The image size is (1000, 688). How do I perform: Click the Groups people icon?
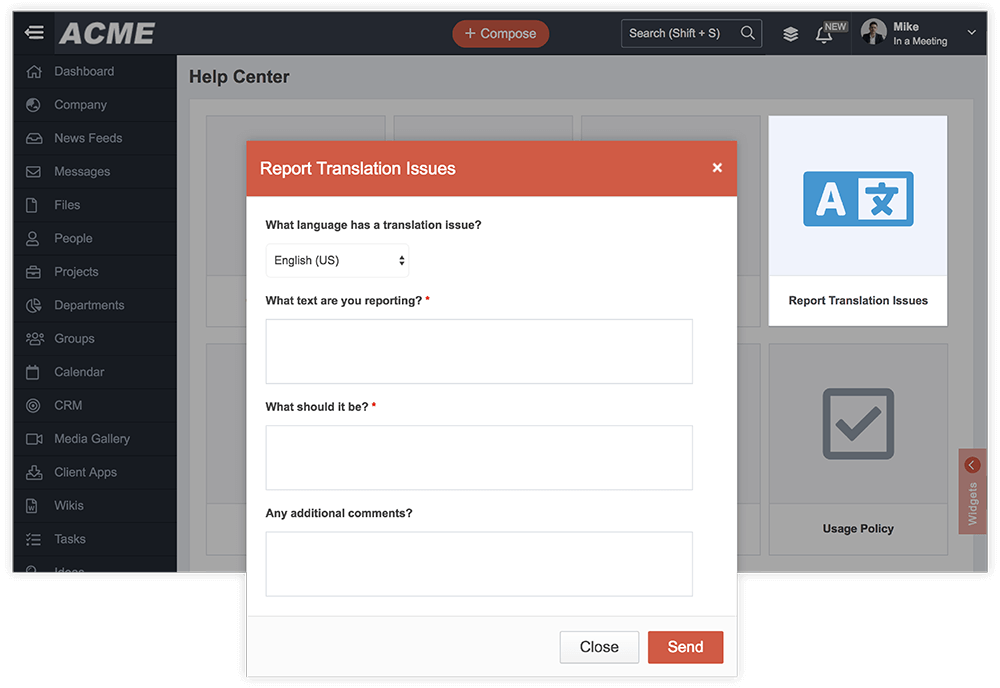point(34,338)
